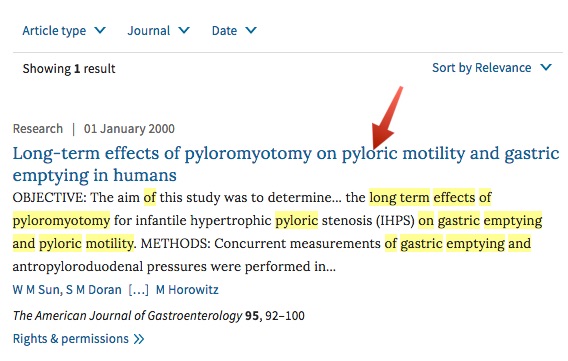This screenshot has height=361, width=568.
Task: View author S M Doran
Action: click(94, 290)
